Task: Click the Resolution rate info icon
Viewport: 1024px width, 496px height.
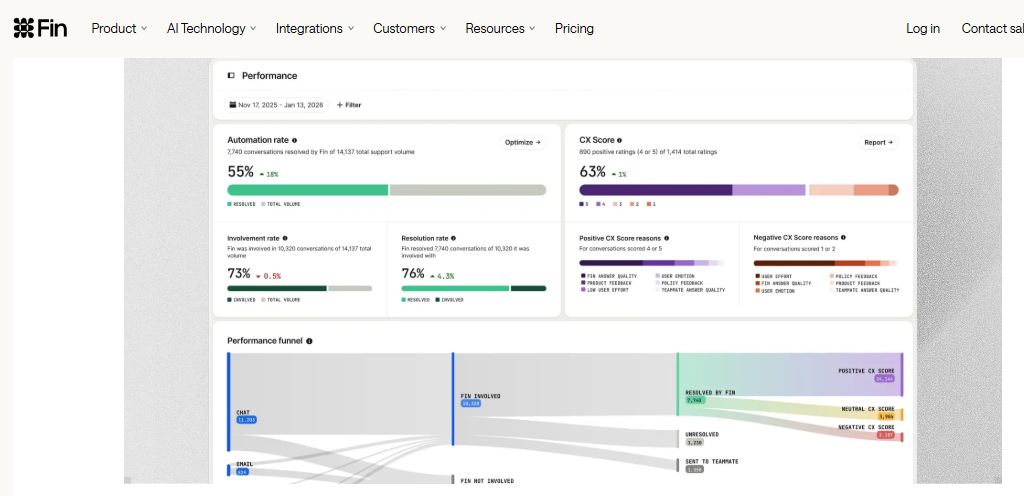Action: (x=453, y=238)
